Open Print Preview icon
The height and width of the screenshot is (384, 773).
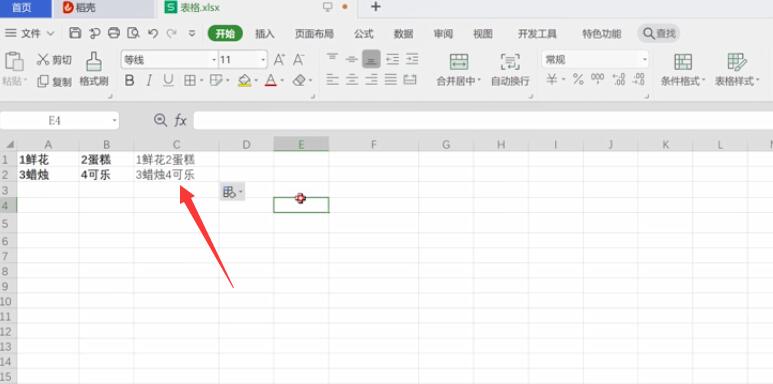[133, 33]
